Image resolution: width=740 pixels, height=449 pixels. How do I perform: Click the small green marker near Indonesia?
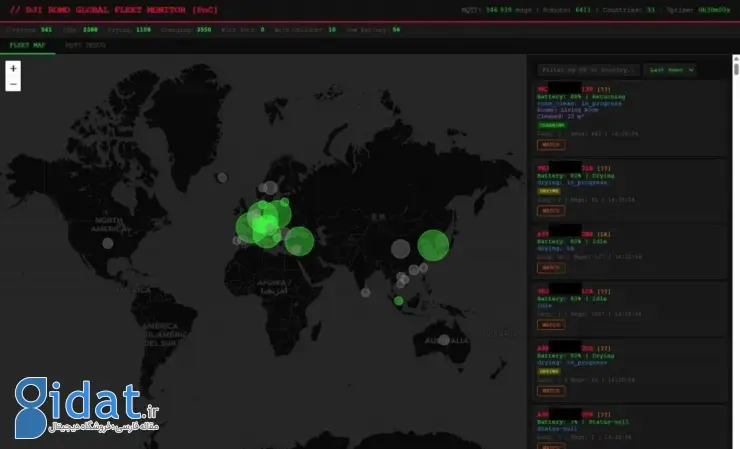coord(398,300)
